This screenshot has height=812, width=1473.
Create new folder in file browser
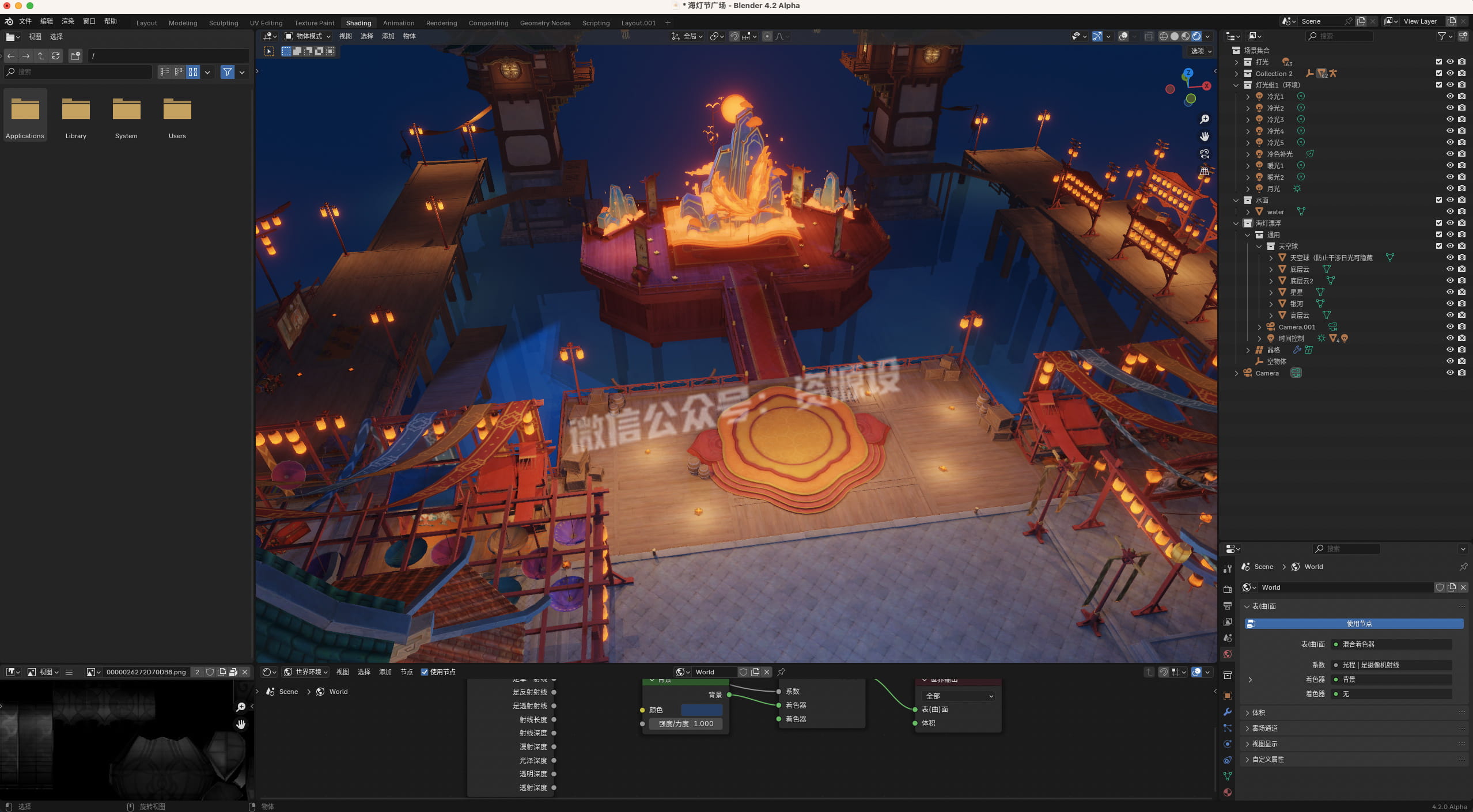coord(75,56)
